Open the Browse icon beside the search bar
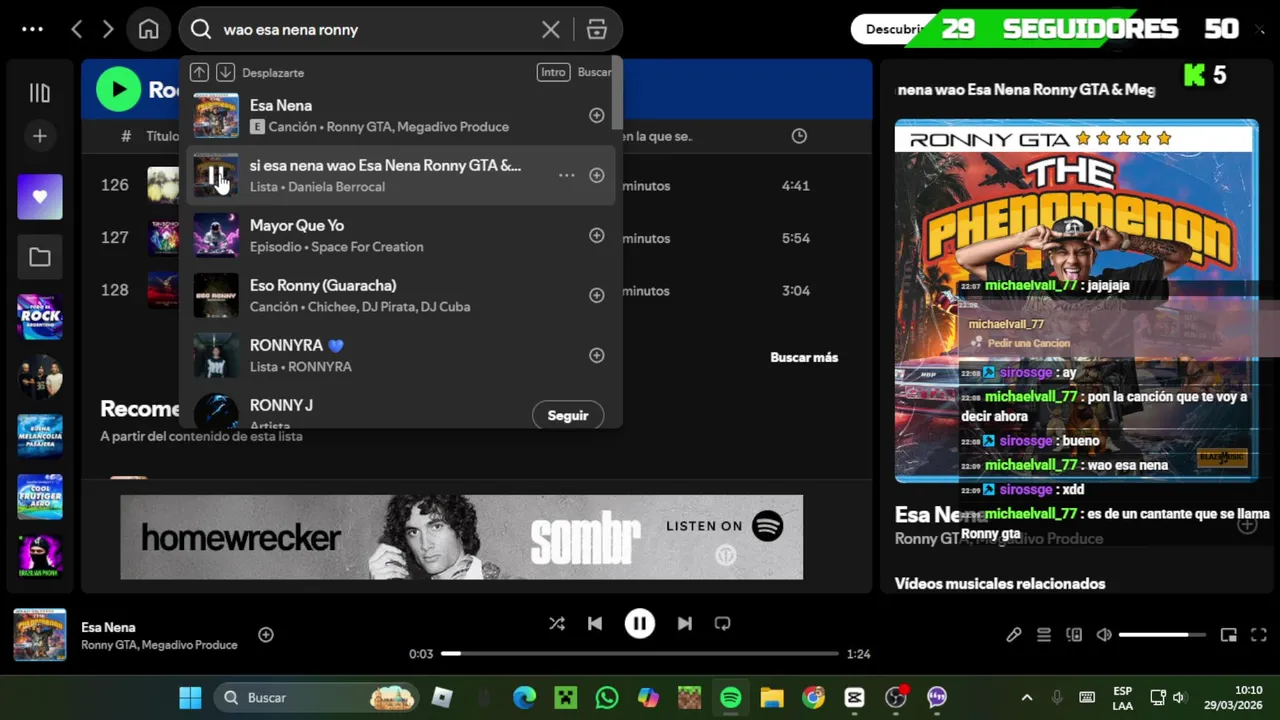This screenshot has height=720, width=1280. click(597, 29)
